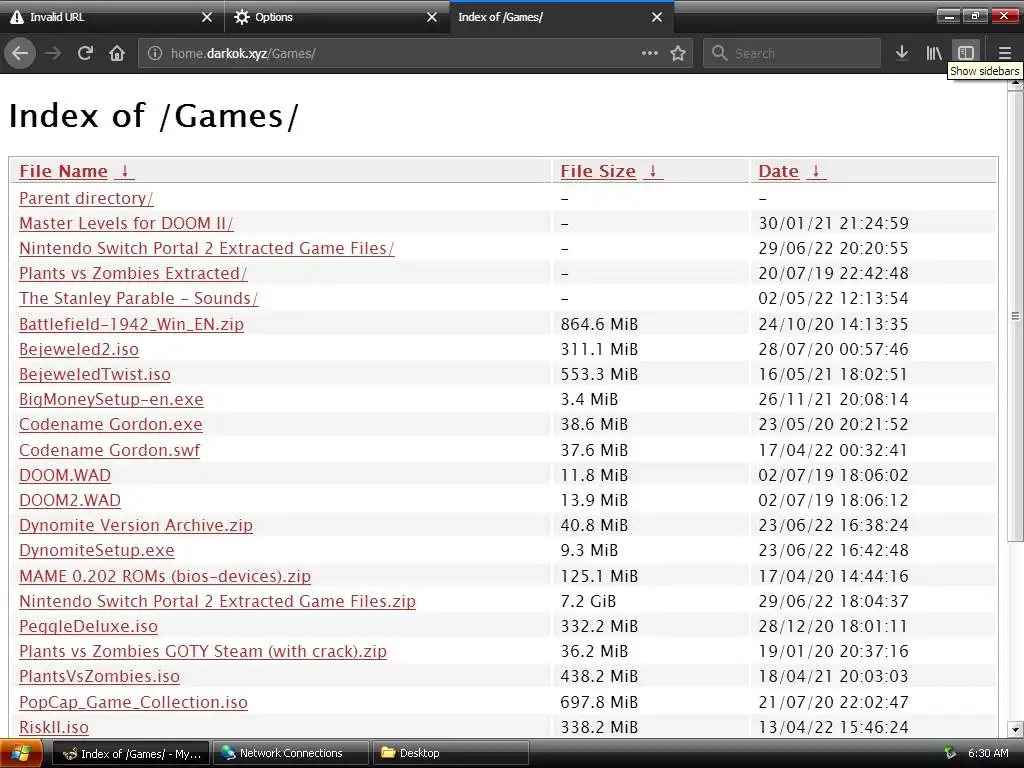Open Nintendo Switch Portal 2 Extracted Game Files folder
Screen dimensions: 1024x768
[x=206, y=248]
